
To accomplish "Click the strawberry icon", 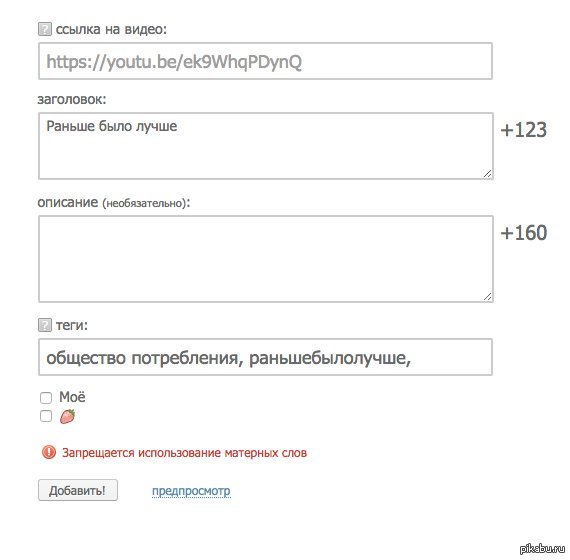I will pyautogui.click(x=67, y=416).
